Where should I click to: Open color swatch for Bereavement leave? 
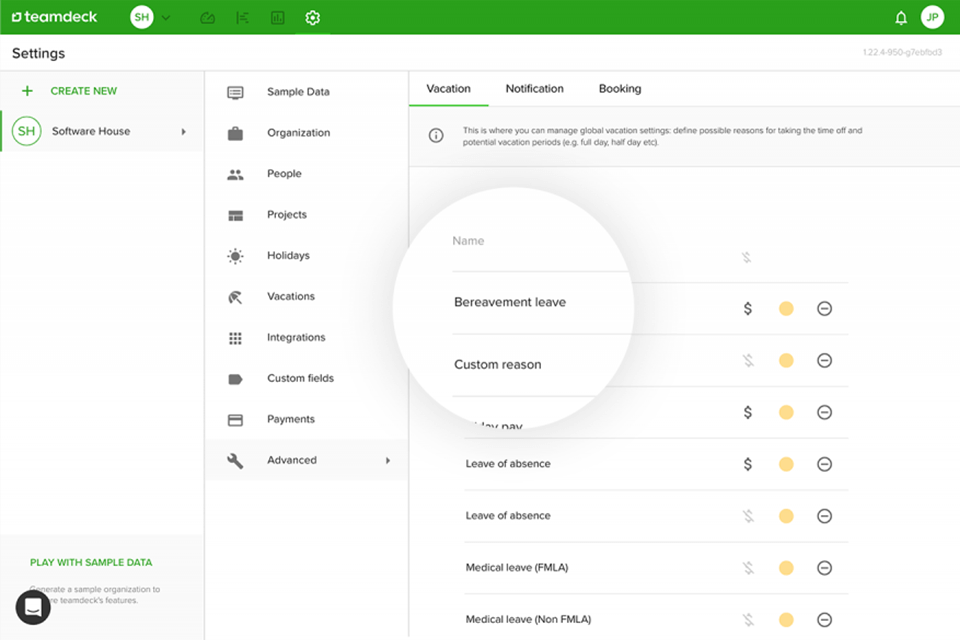pos(786,309)
